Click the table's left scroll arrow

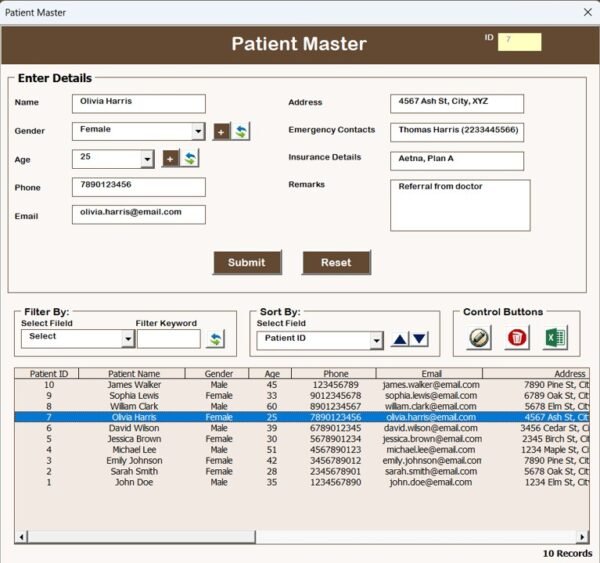point(21,537)
